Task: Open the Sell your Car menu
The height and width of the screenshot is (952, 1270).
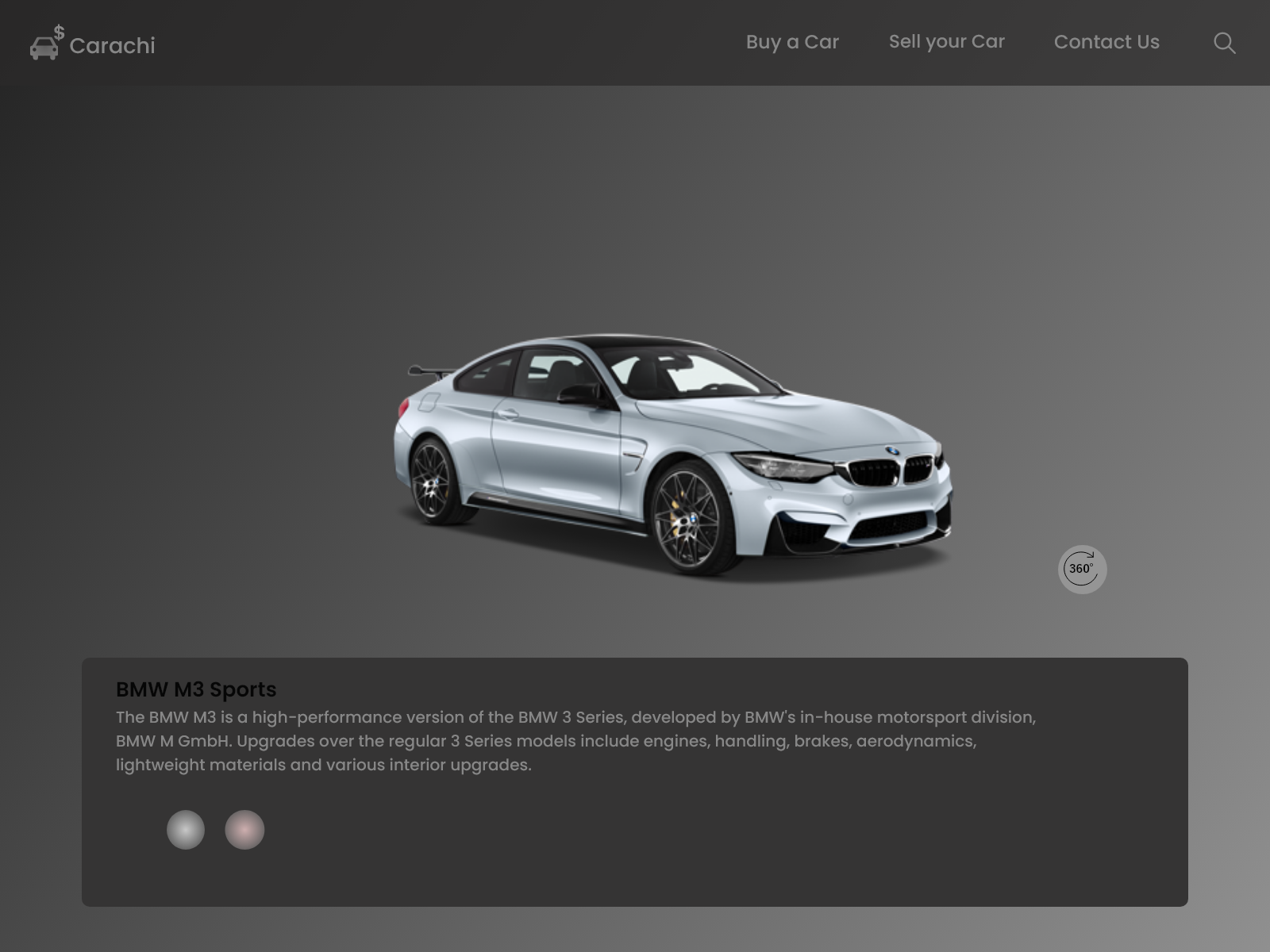Action: 947,41
